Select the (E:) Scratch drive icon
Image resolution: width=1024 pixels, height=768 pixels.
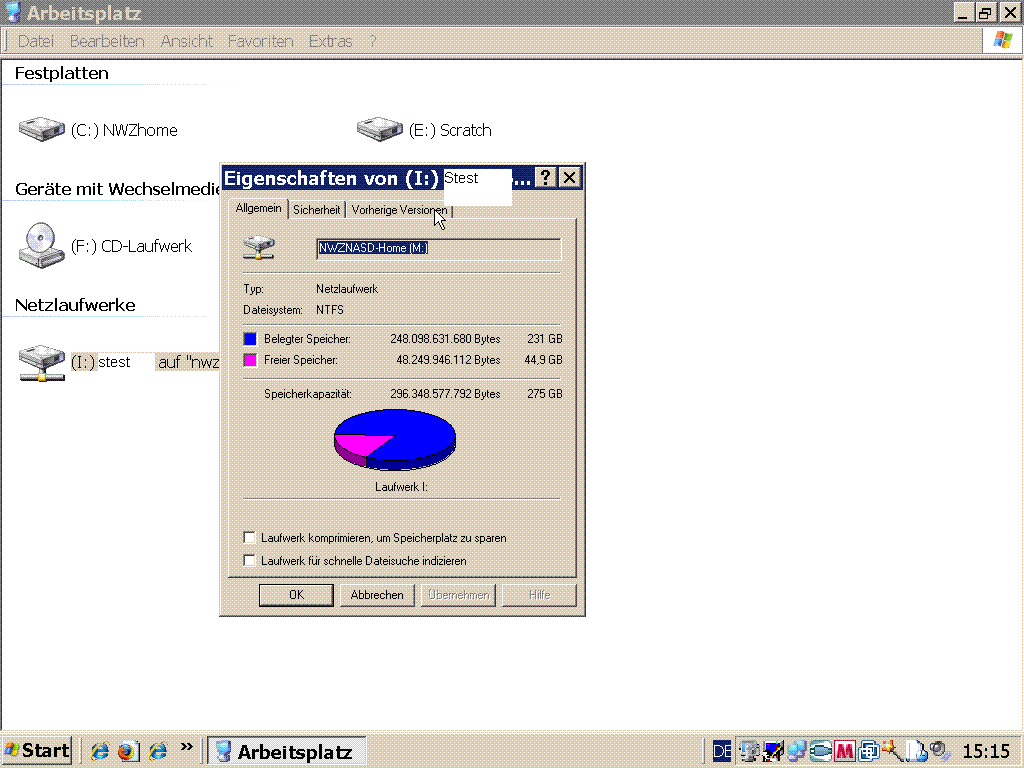coord(379,129)
